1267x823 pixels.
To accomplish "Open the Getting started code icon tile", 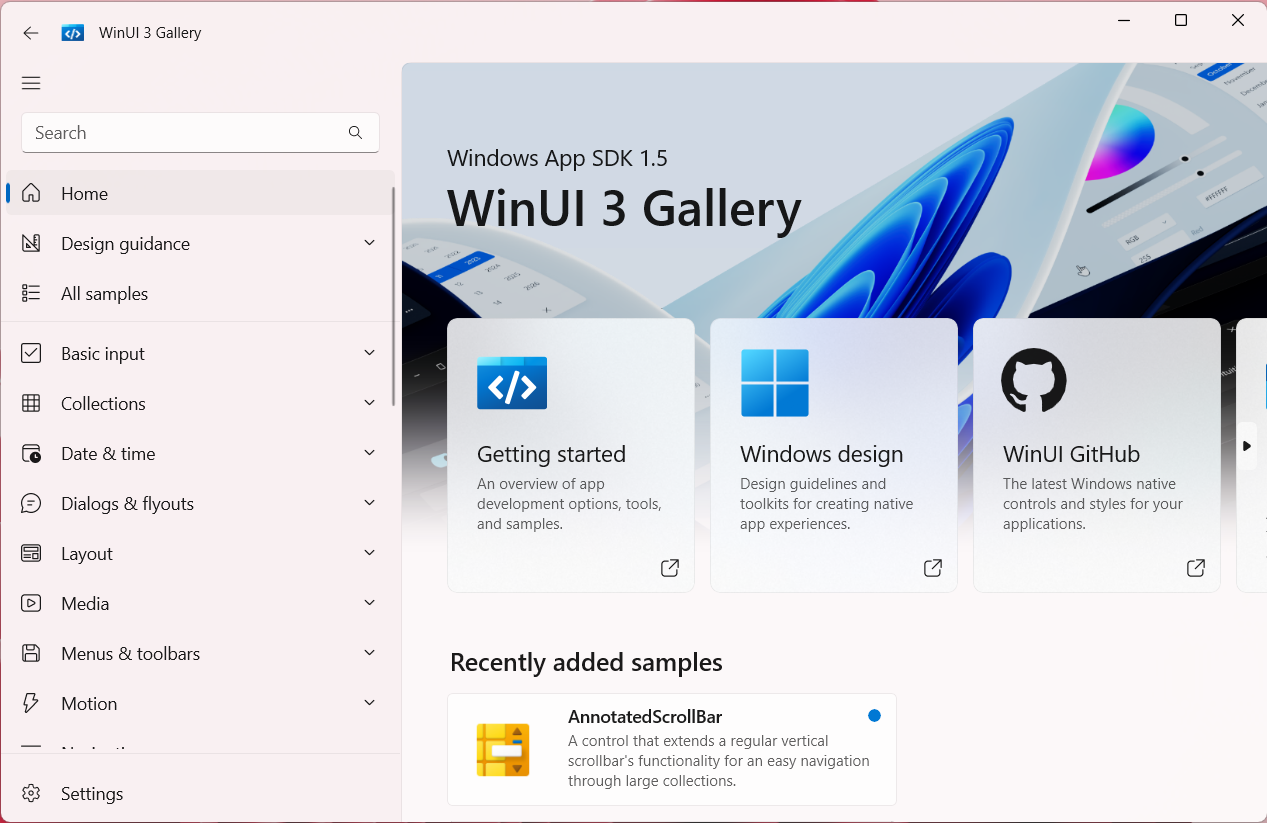I will (x=511, y=383).
